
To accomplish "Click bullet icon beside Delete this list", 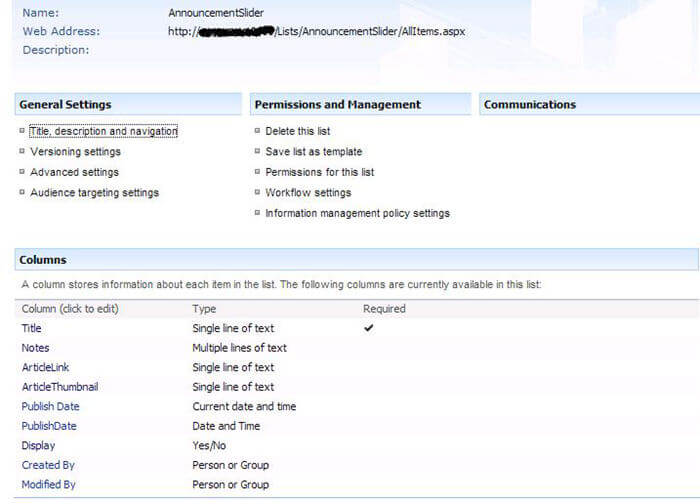I will 257,131.
